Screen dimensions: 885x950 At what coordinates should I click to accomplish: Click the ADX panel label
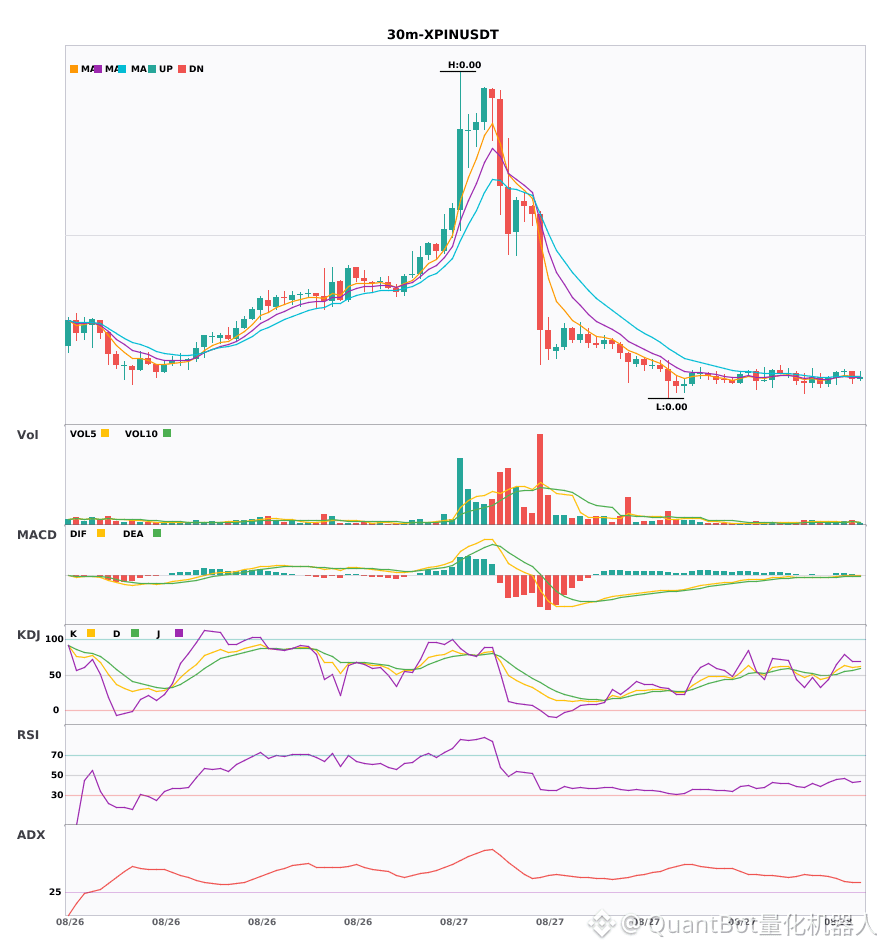31,835
